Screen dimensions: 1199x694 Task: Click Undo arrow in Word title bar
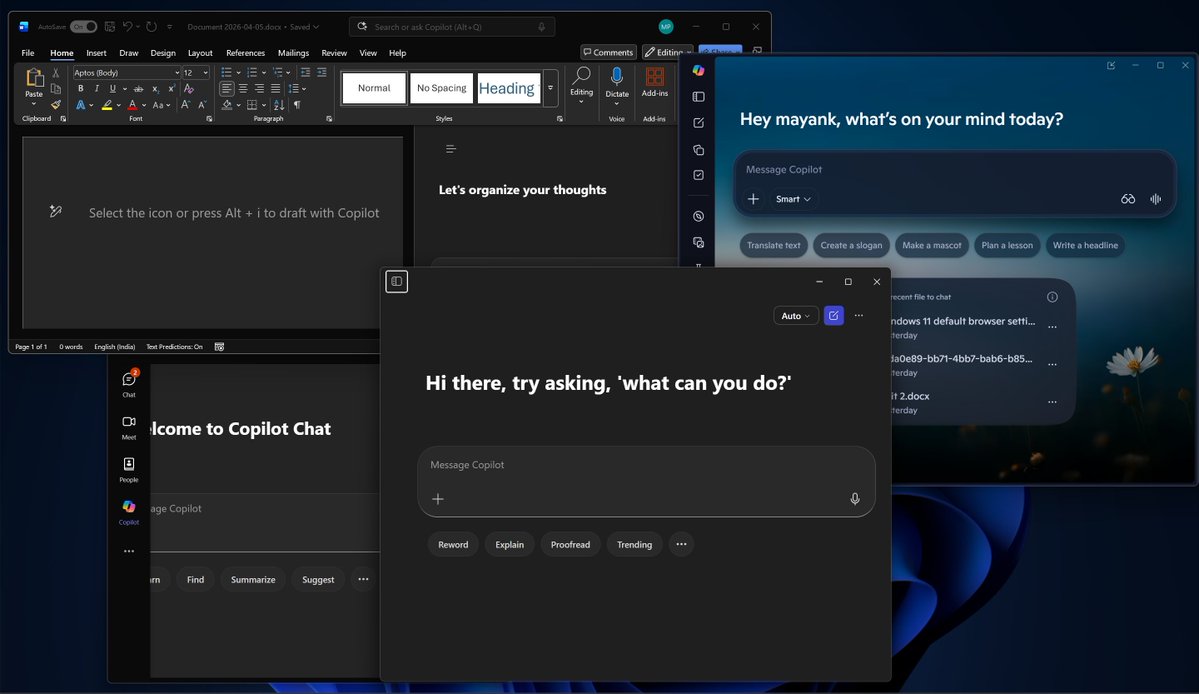point(128,27)
